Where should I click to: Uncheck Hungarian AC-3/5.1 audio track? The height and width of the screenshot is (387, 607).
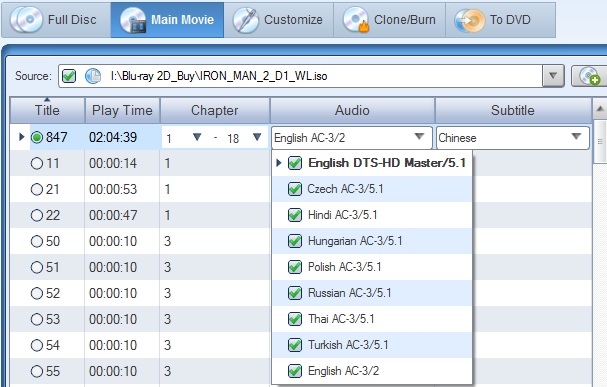tap(295, 241)
